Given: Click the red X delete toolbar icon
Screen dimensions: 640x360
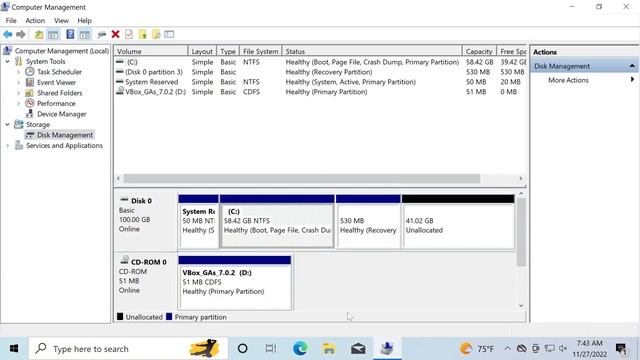Looking at the screenshot, I should click(116, 34).
